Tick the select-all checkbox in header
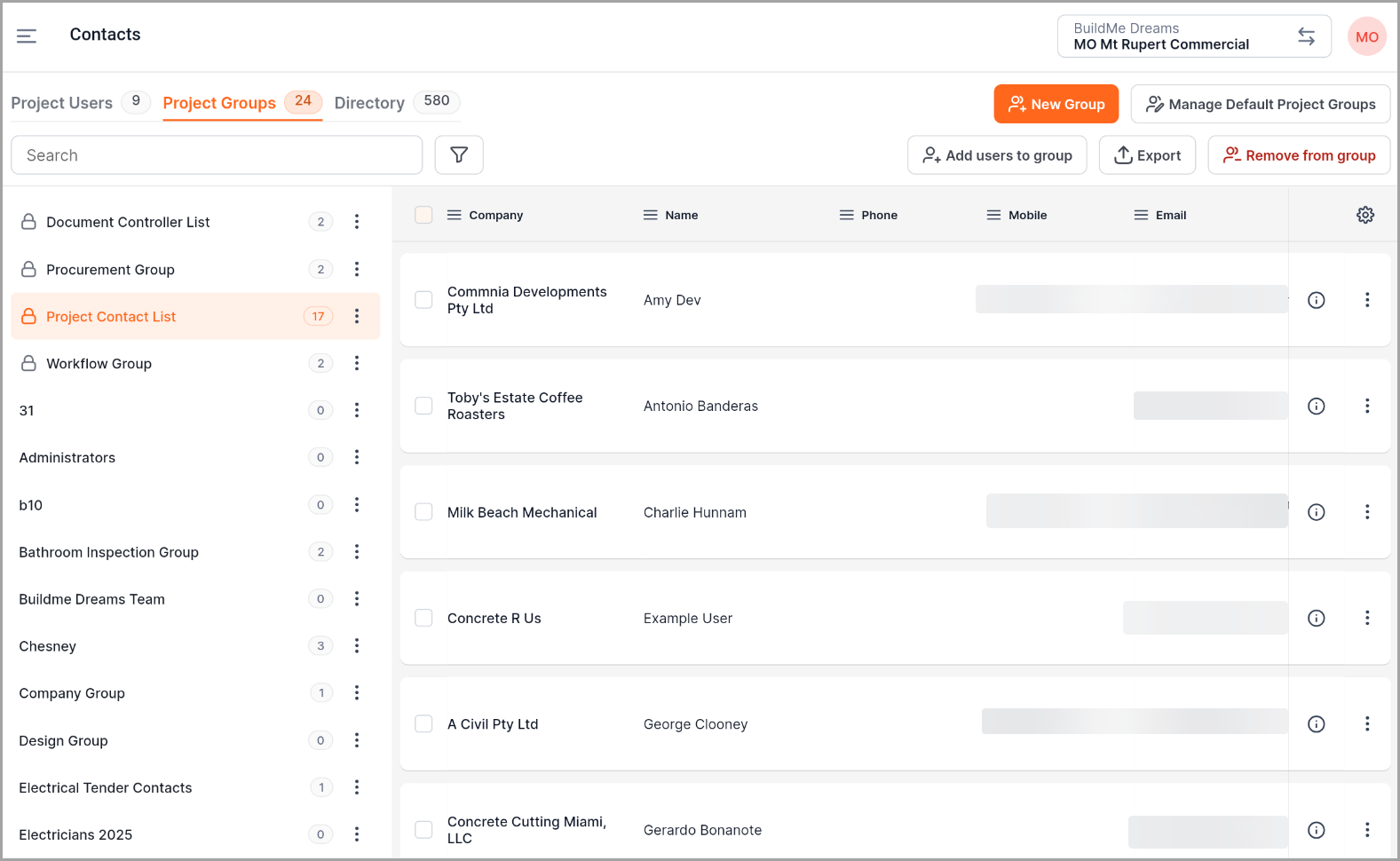1400x861 pixels. tap(424, 215)
